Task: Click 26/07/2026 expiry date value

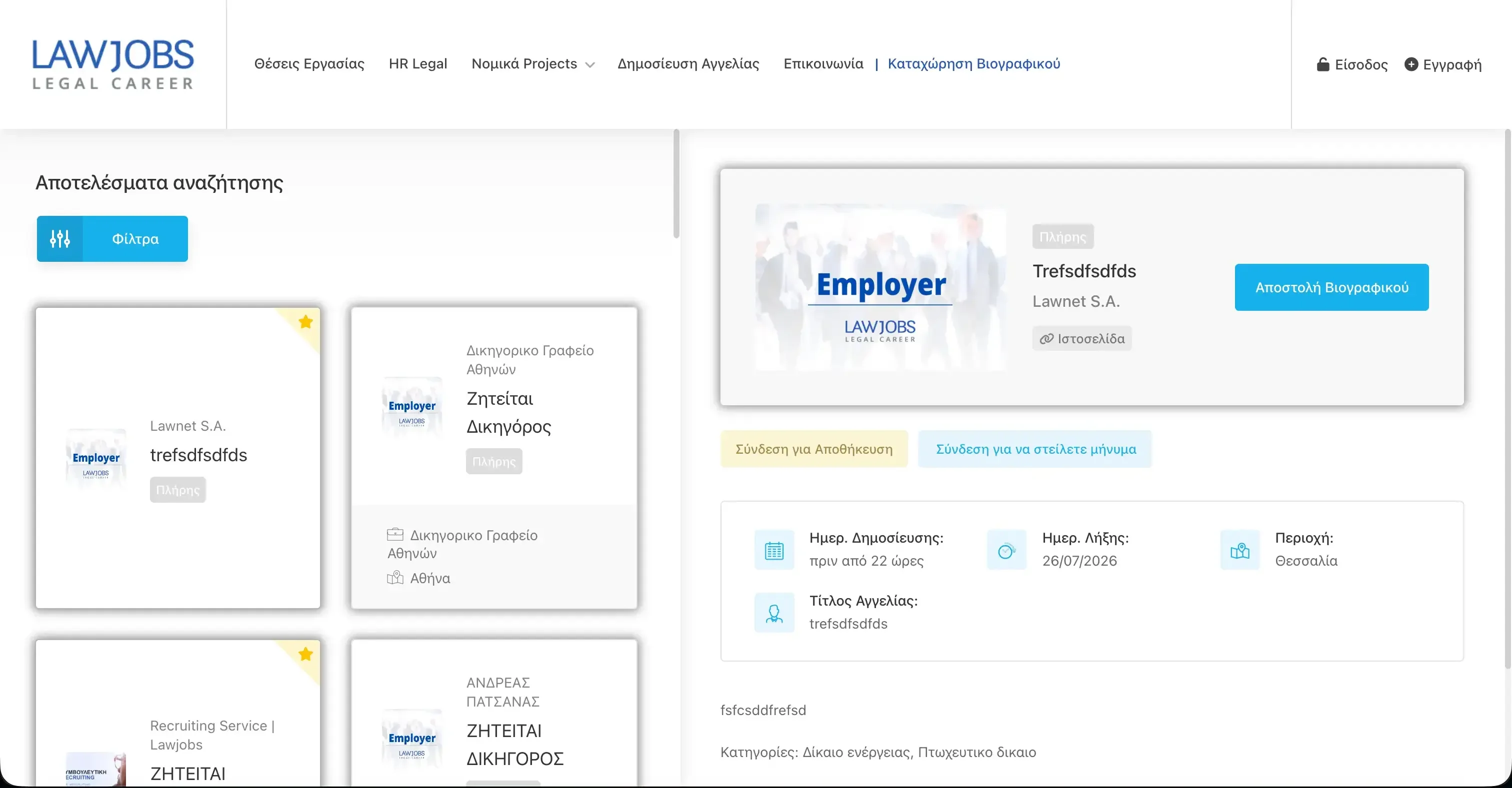Action: pyautogui.click(x=1079, y=561)
